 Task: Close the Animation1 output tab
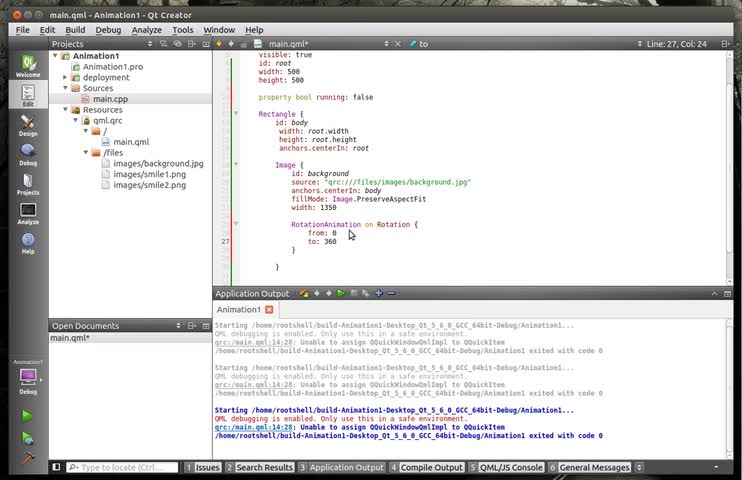(x=269, y=309)
